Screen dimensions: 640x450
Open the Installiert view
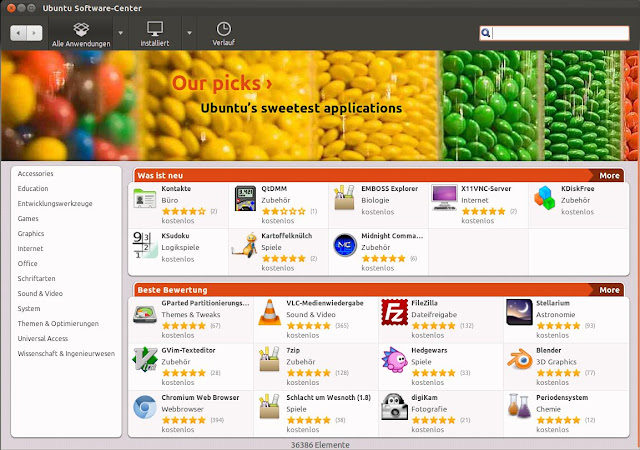(155, 34)
